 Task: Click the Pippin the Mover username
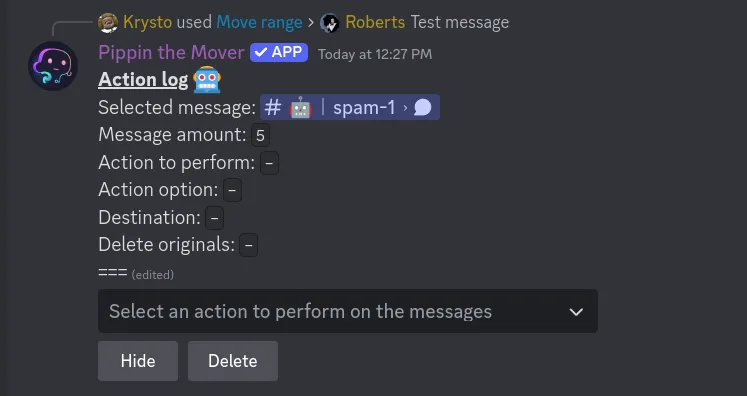coord(171,52)
